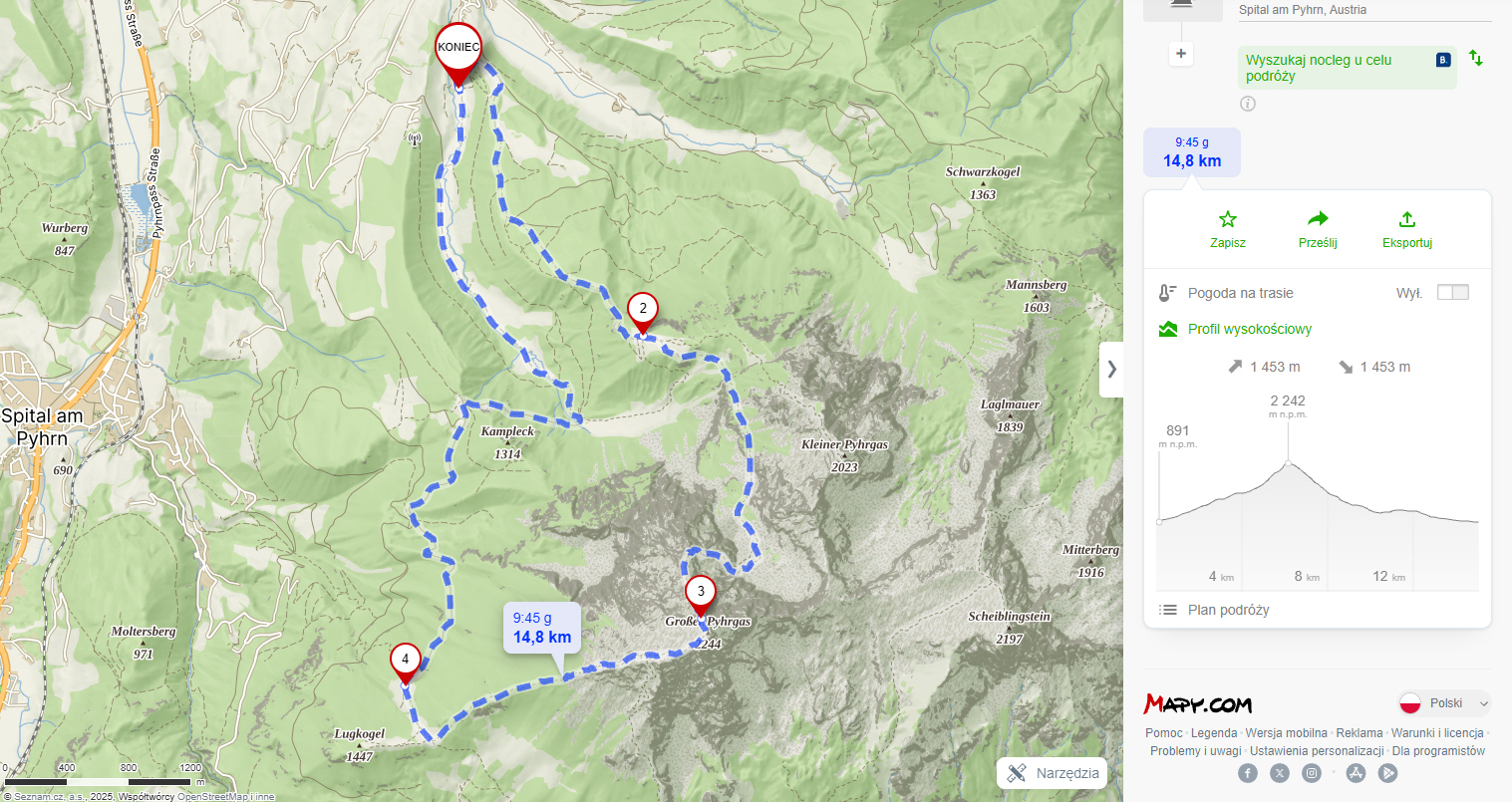
Task: Collapse the side panel with chevron
Action: pos(1111,370)
